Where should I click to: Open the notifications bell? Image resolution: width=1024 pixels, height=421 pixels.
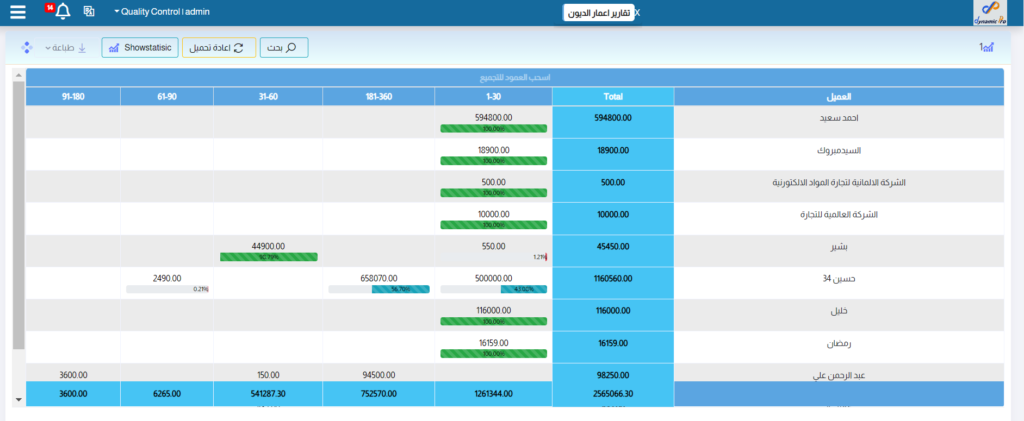pyautogui.click(x=62, y=12)
